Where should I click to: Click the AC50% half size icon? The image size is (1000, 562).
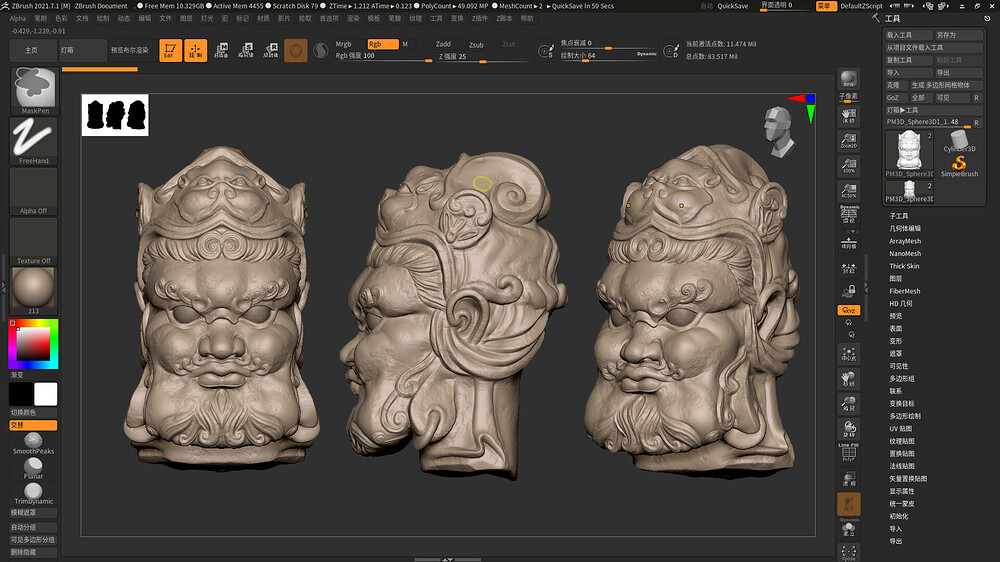849,190
